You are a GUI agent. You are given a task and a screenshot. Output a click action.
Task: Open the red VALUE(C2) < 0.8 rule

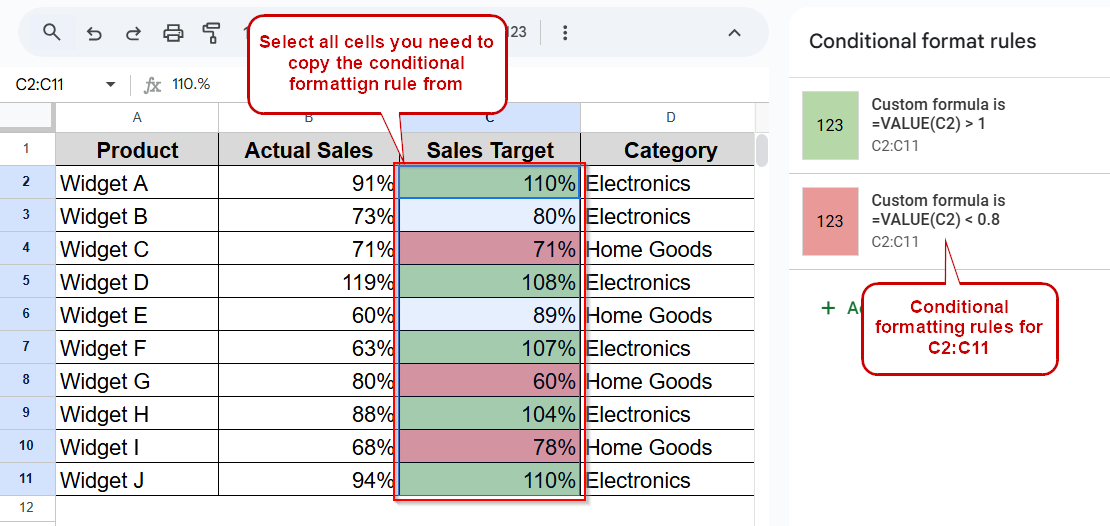click(949, 221)
